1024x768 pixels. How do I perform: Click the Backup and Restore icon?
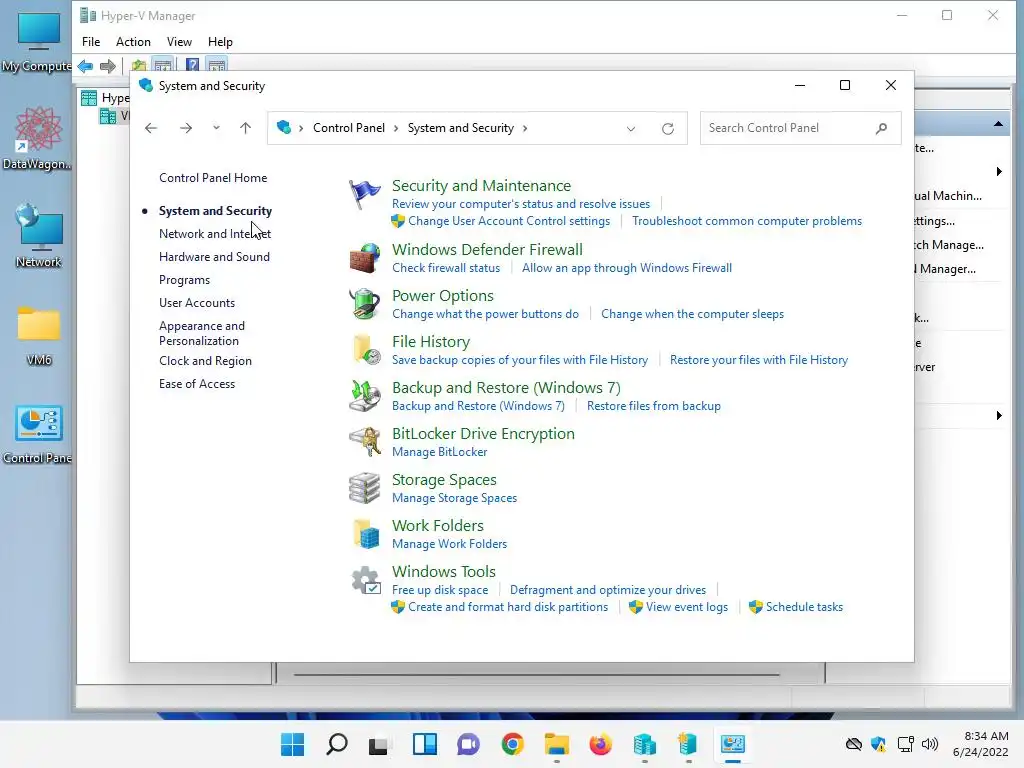coord(364,396)
